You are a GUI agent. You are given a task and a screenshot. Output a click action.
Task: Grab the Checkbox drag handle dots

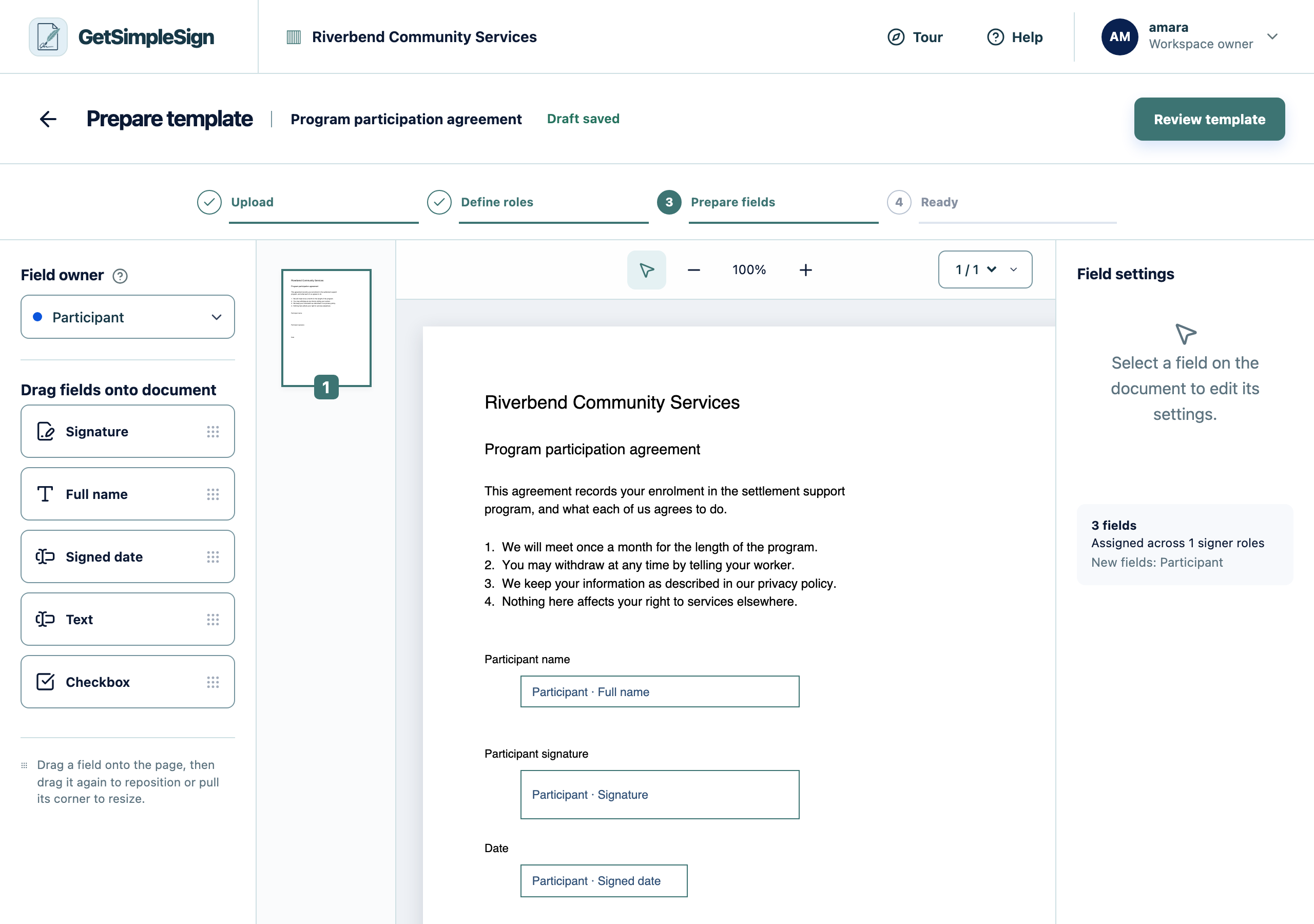[213, 682]
